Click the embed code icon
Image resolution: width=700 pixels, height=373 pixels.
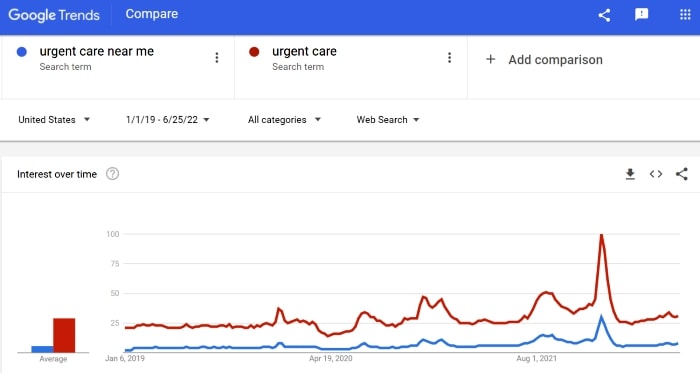[x=656, y=174]
